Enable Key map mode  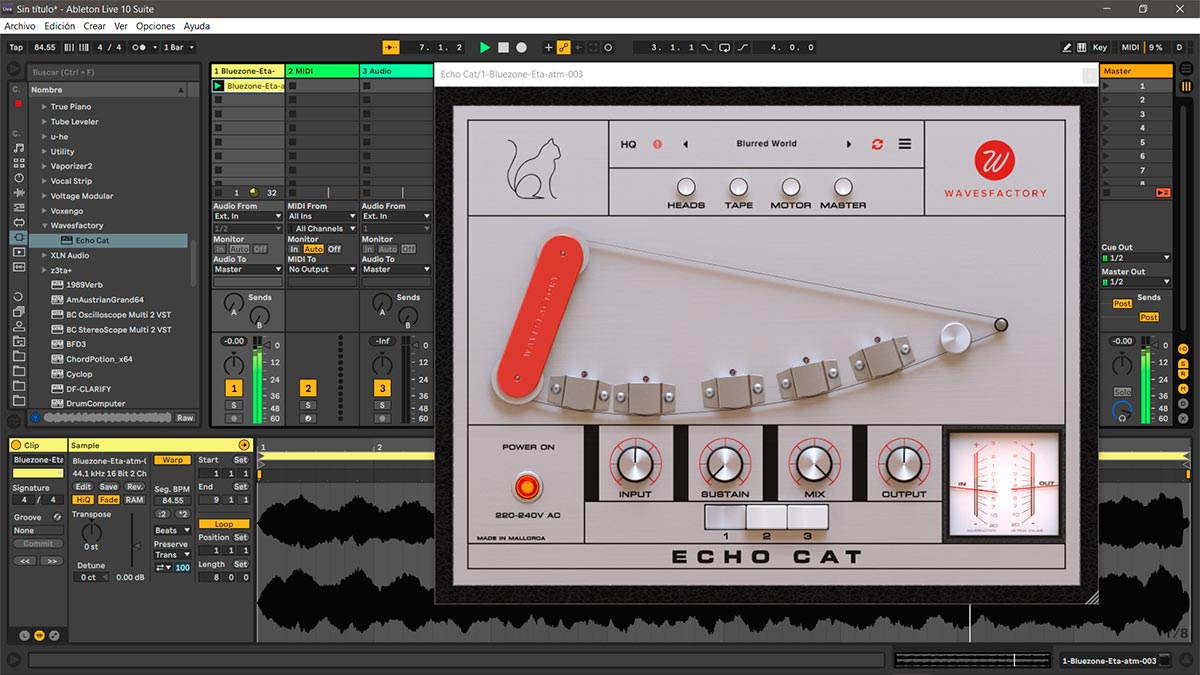(1100, 47)
